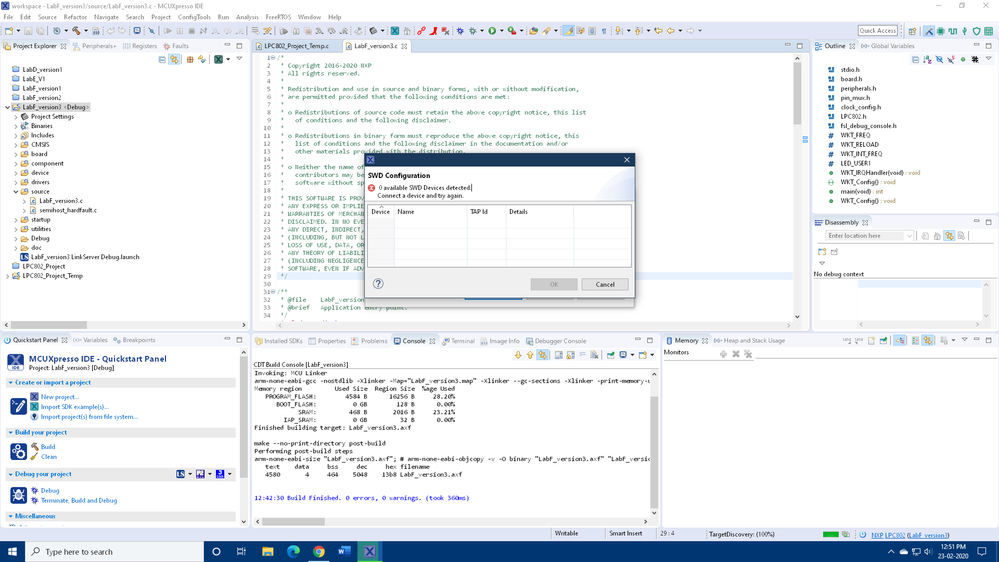Sort by the Device column header
Screen dimensions: 999x562
pyautogui.click(x=380, y=212)
